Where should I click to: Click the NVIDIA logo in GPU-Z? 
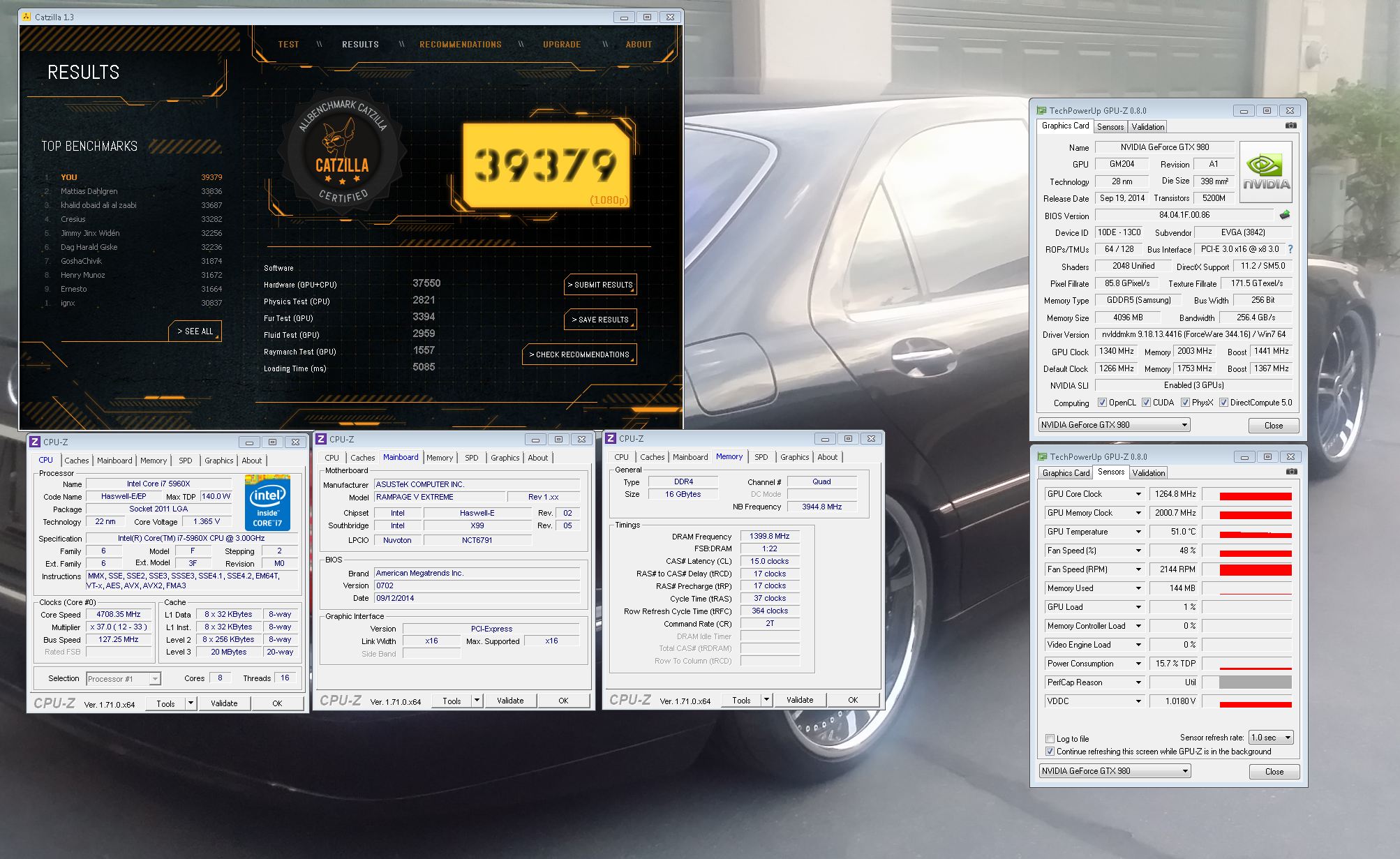click(x=1265, y=172)
